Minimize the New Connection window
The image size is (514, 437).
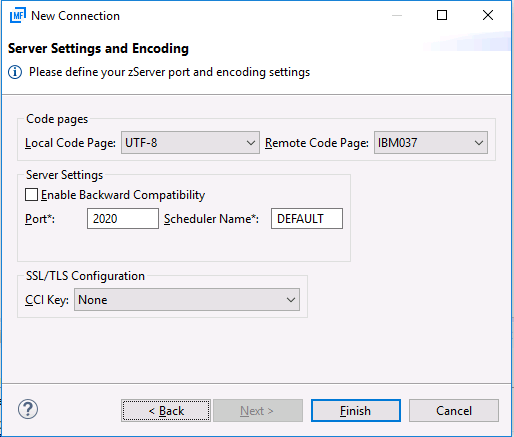pyautogui.click(x=397, y=15)
